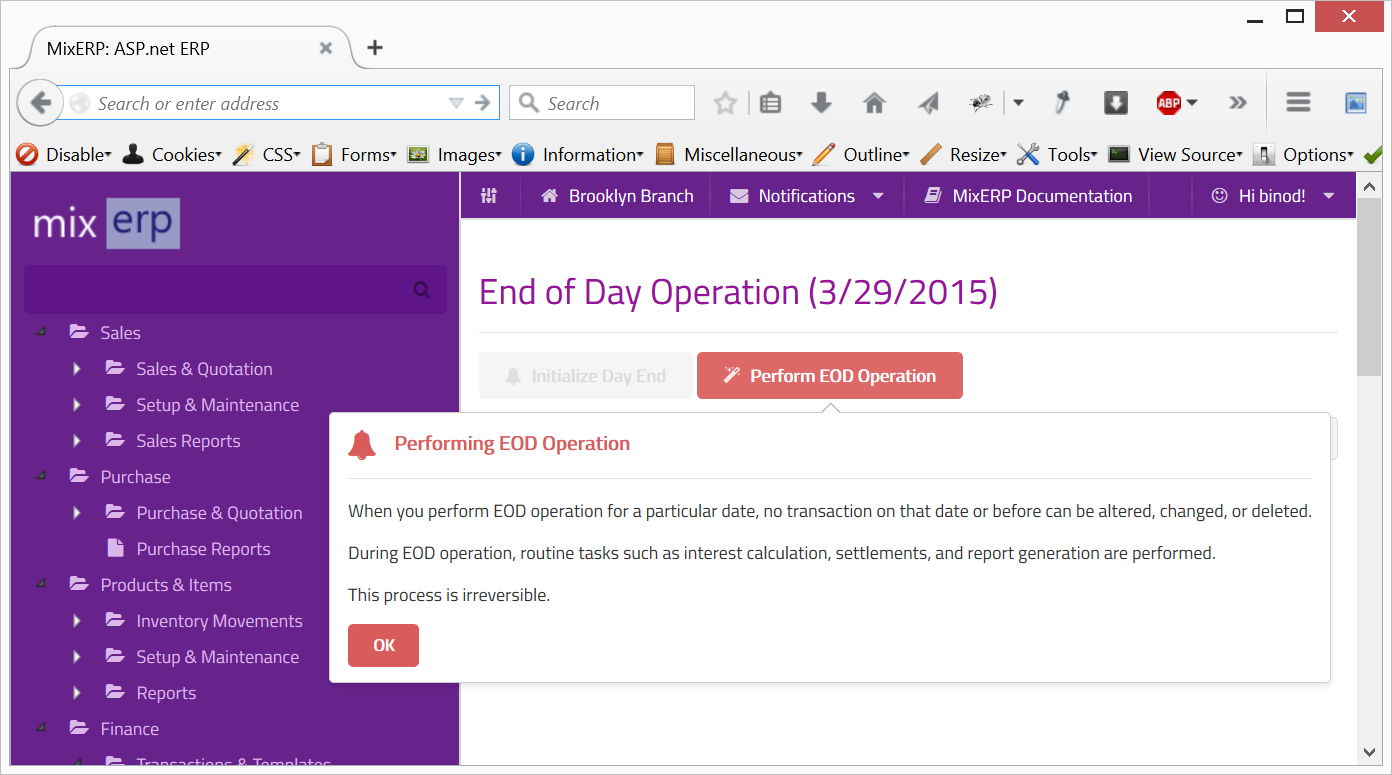
Task: Click the browser back arrow button
Action: (x=41, y=102)
